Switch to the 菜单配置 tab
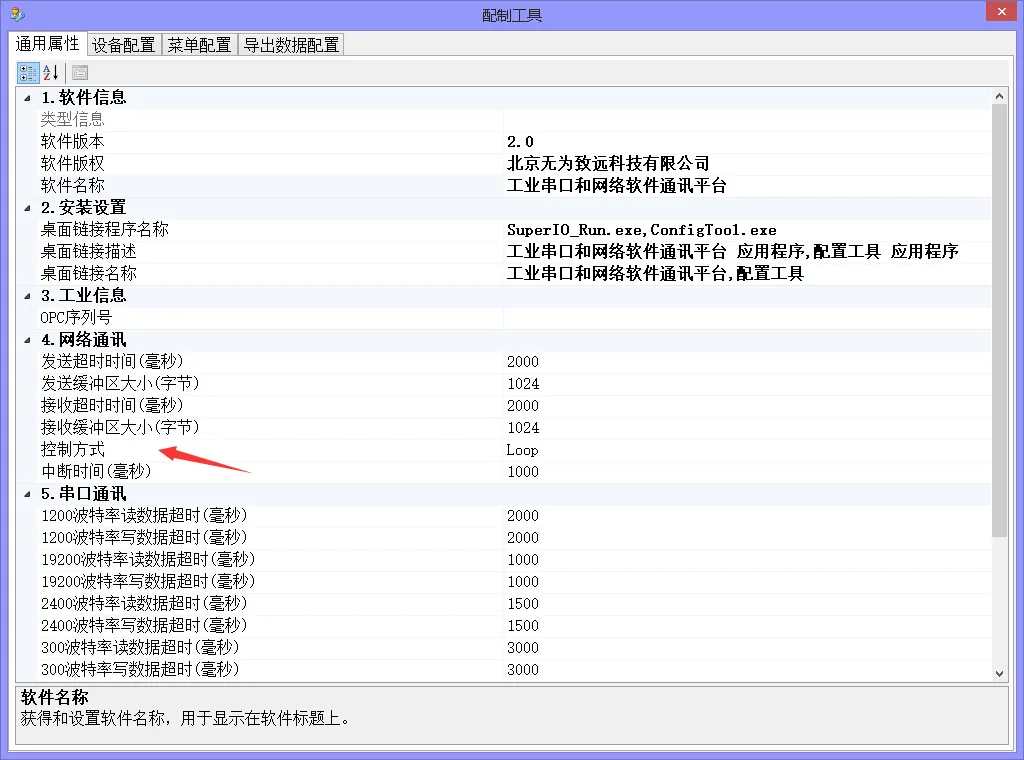Viewport: 1024px width, 760px height. tap(199, 45)
